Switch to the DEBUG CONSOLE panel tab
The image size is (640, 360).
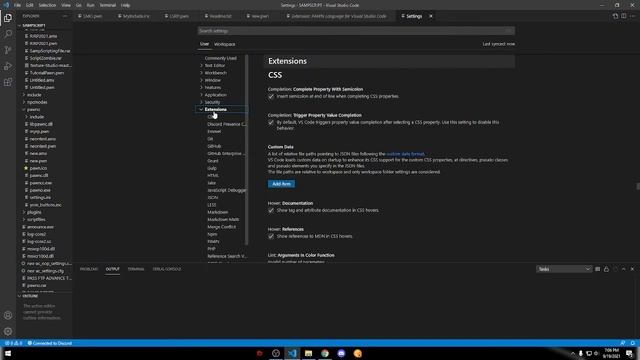(x=167, y=269)
